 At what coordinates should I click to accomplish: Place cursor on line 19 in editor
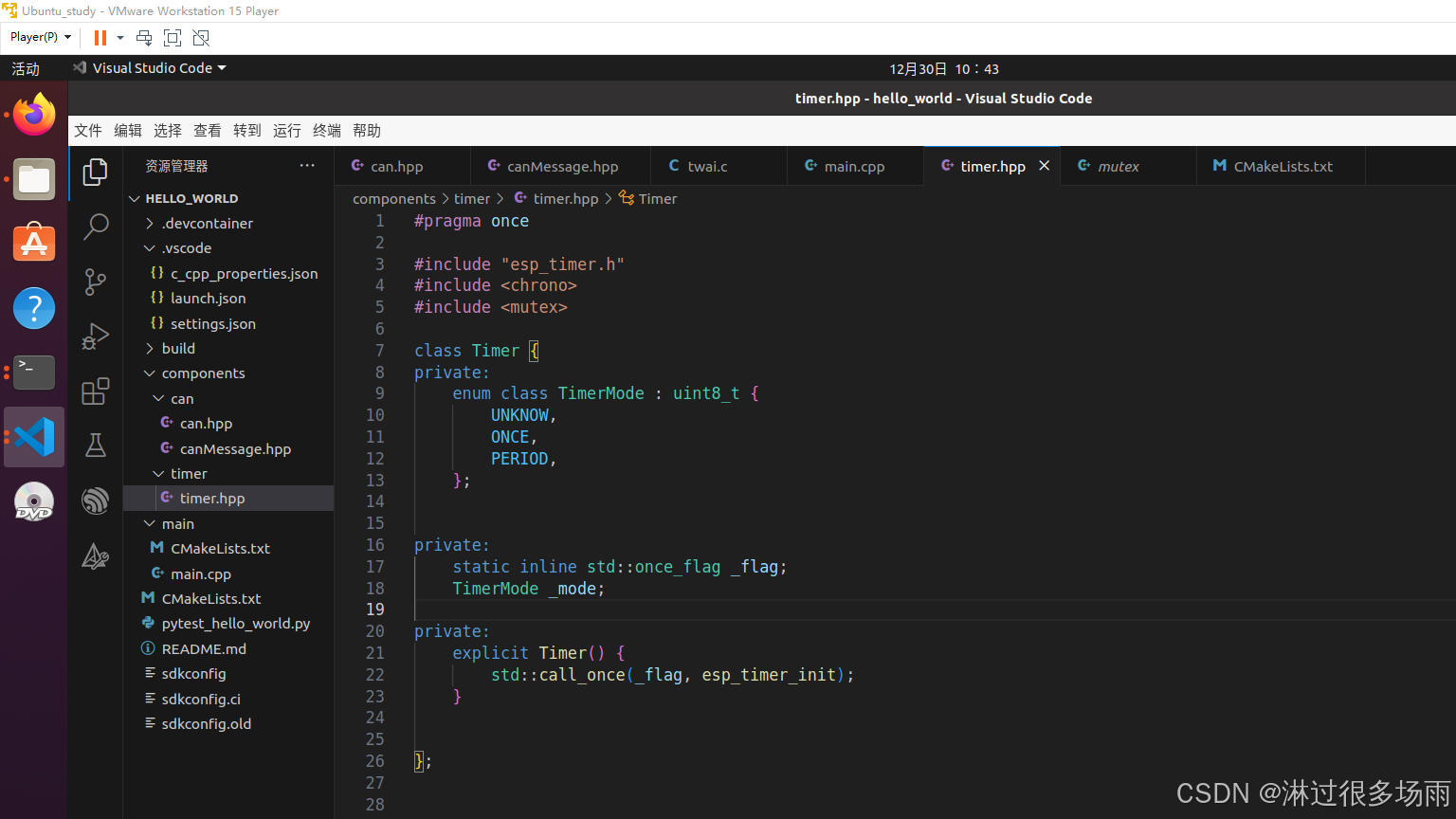(x=934, y=610)
